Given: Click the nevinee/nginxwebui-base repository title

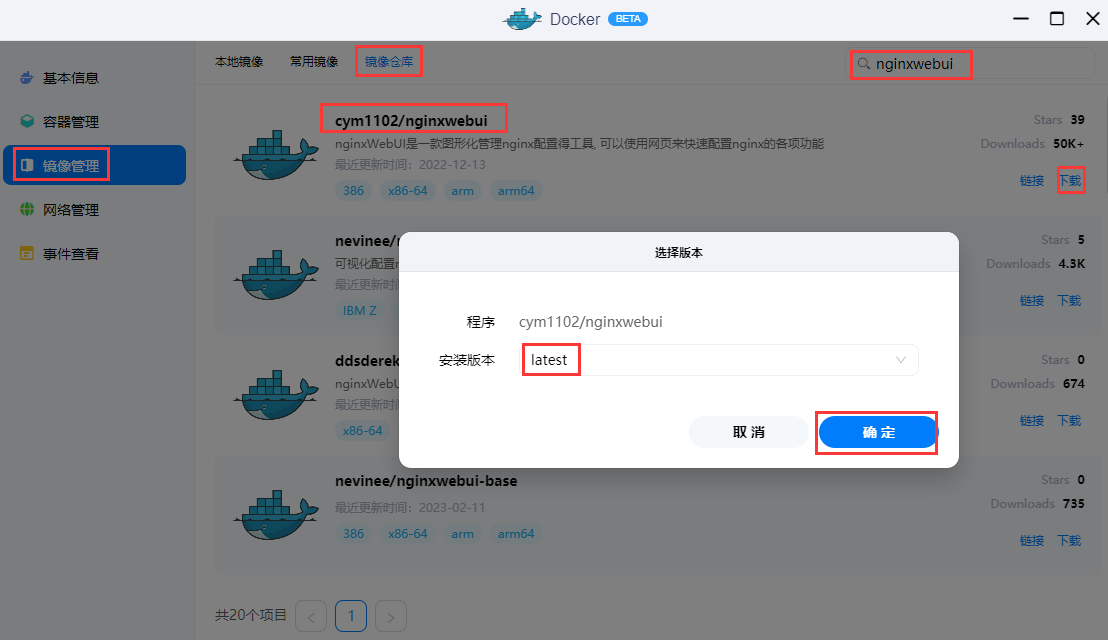Looking at the screenshot, I should (426, 481).
